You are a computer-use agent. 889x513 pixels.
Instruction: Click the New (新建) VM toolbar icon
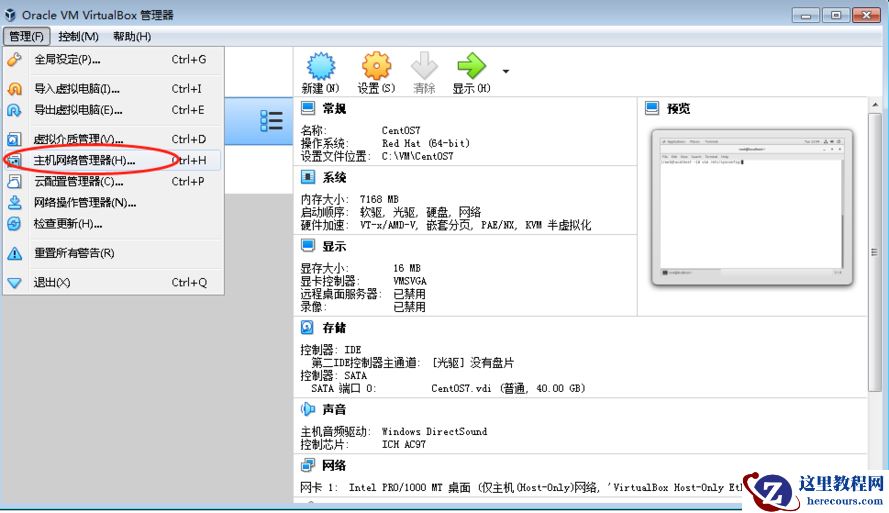point(321,66)
